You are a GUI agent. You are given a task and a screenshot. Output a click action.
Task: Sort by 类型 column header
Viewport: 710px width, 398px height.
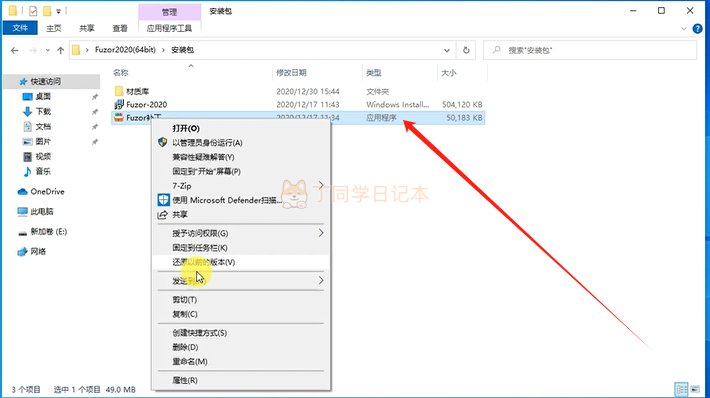(374, 72)
